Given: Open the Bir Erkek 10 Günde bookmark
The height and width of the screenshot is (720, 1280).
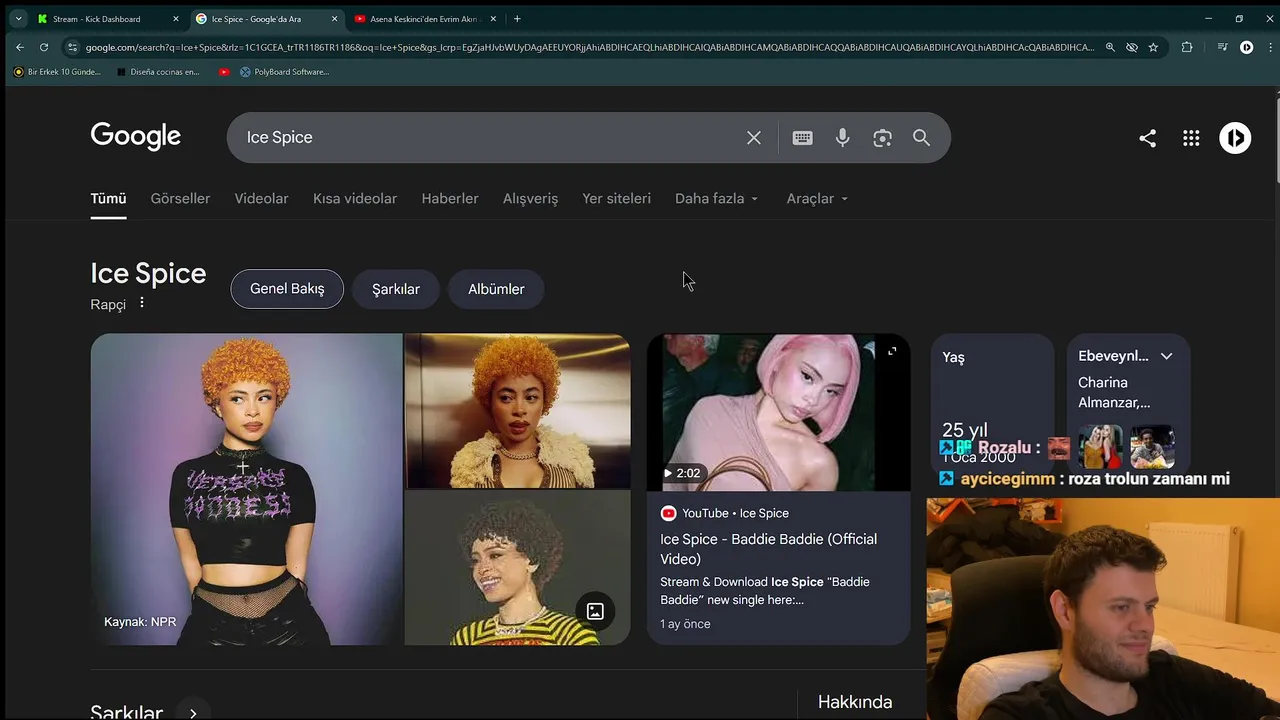Looking at the screenshot, I should click(x=57, y=72).
